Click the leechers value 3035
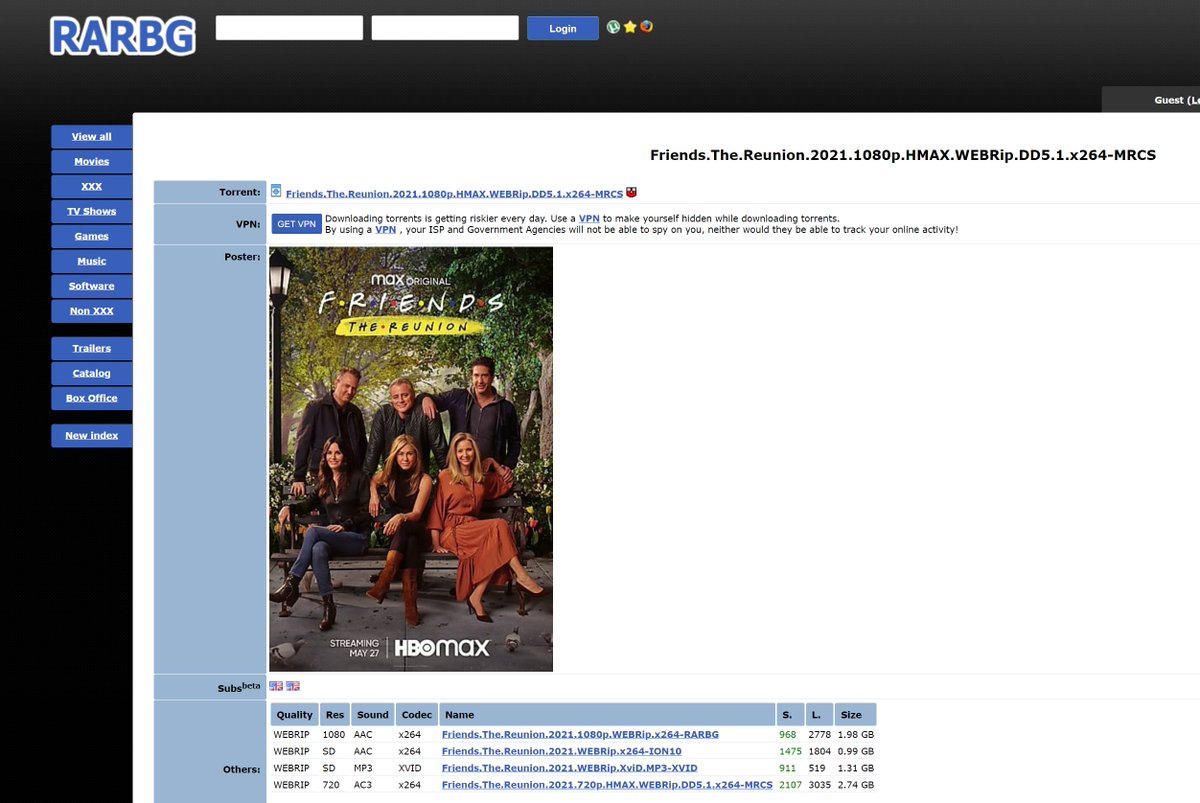 [x=820, y=785]
